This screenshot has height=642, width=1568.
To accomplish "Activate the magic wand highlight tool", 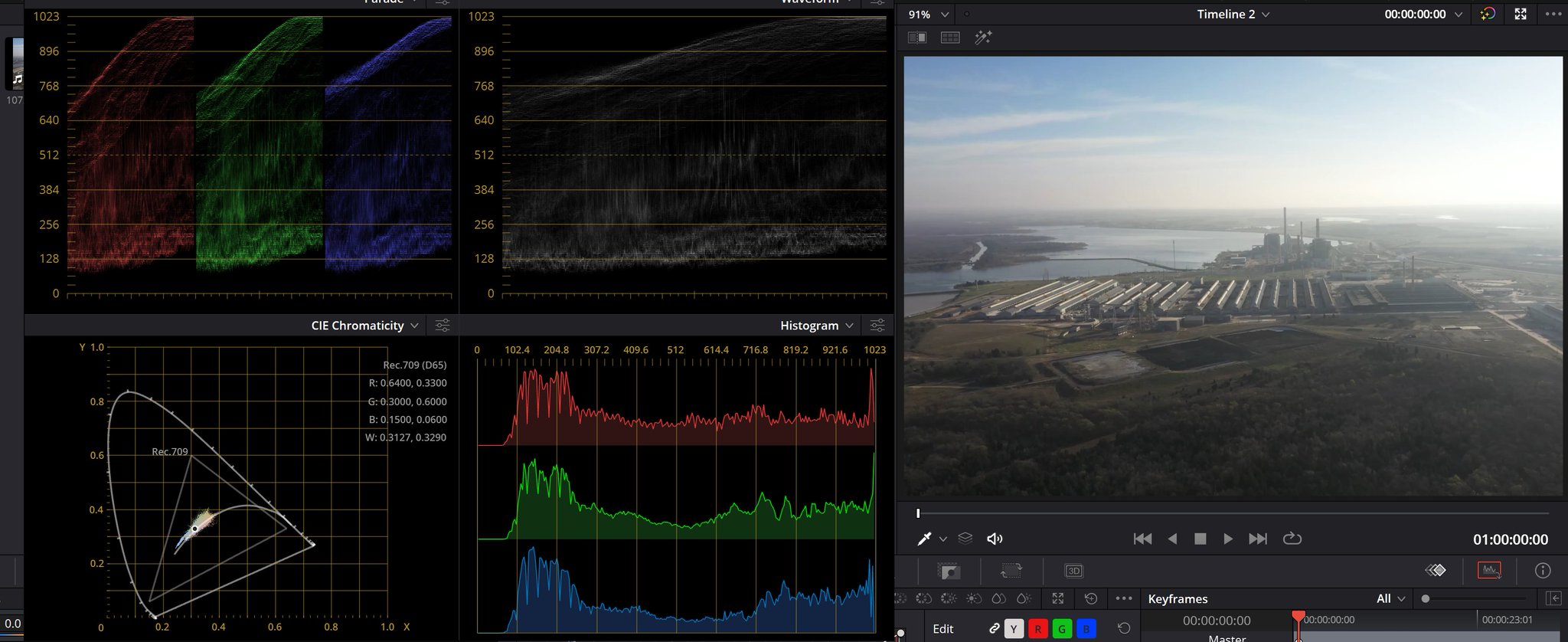I will coord(983,37).
